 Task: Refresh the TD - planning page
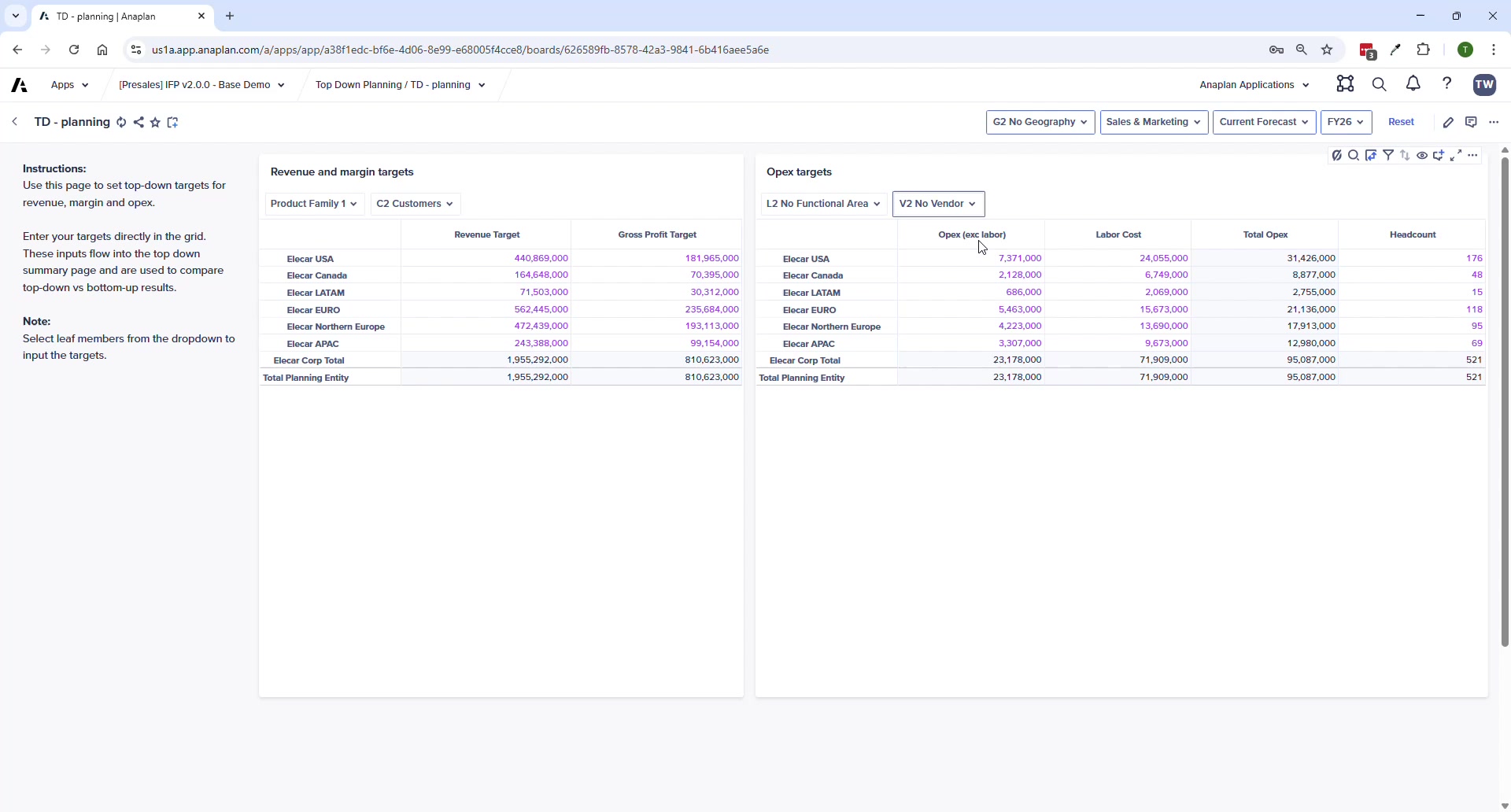tap(122, 122)
